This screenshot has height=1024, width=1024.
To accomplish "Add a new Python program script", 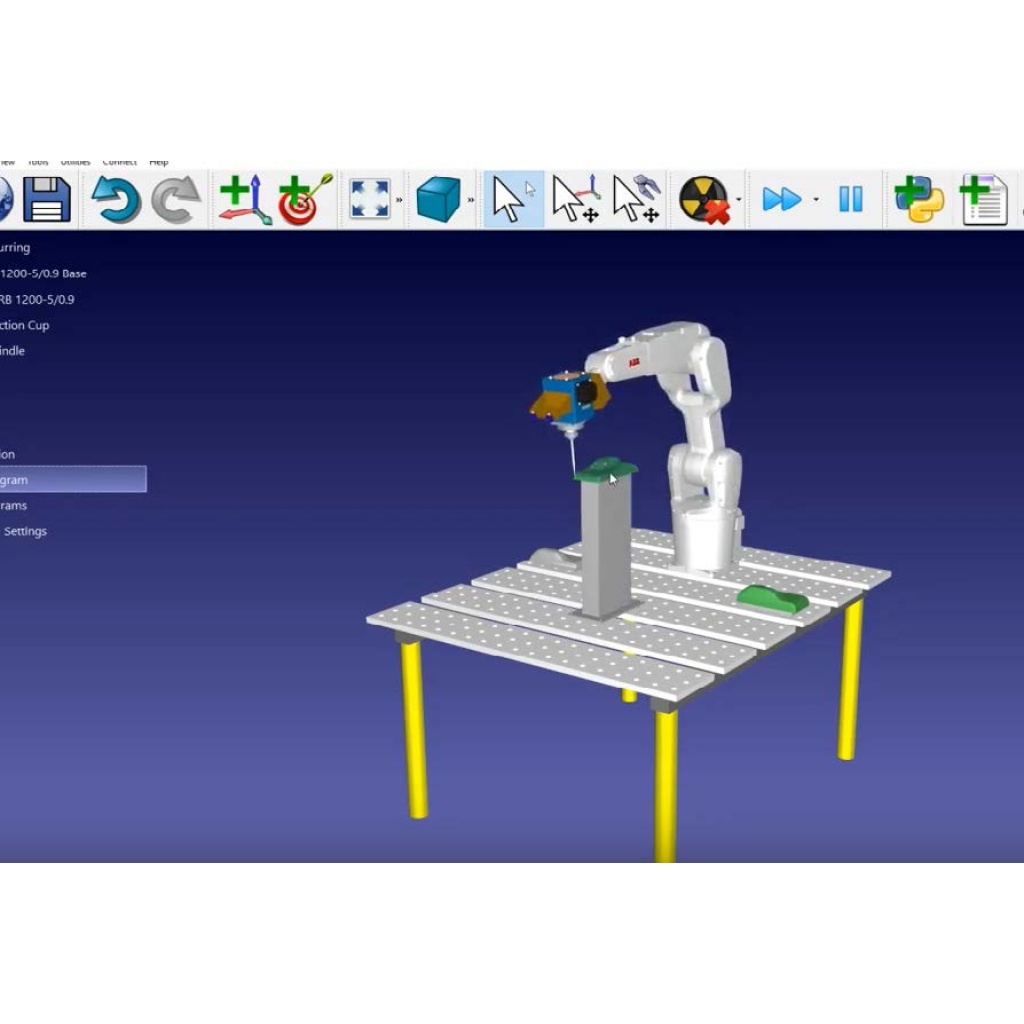I will tap(918, 198).
